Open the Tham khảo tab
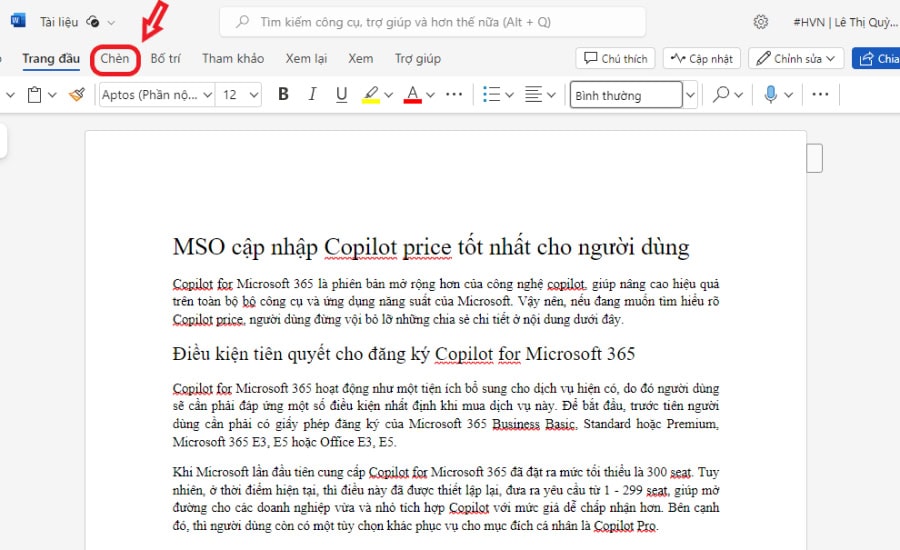 pyautogui.click(x=233, y=59)
